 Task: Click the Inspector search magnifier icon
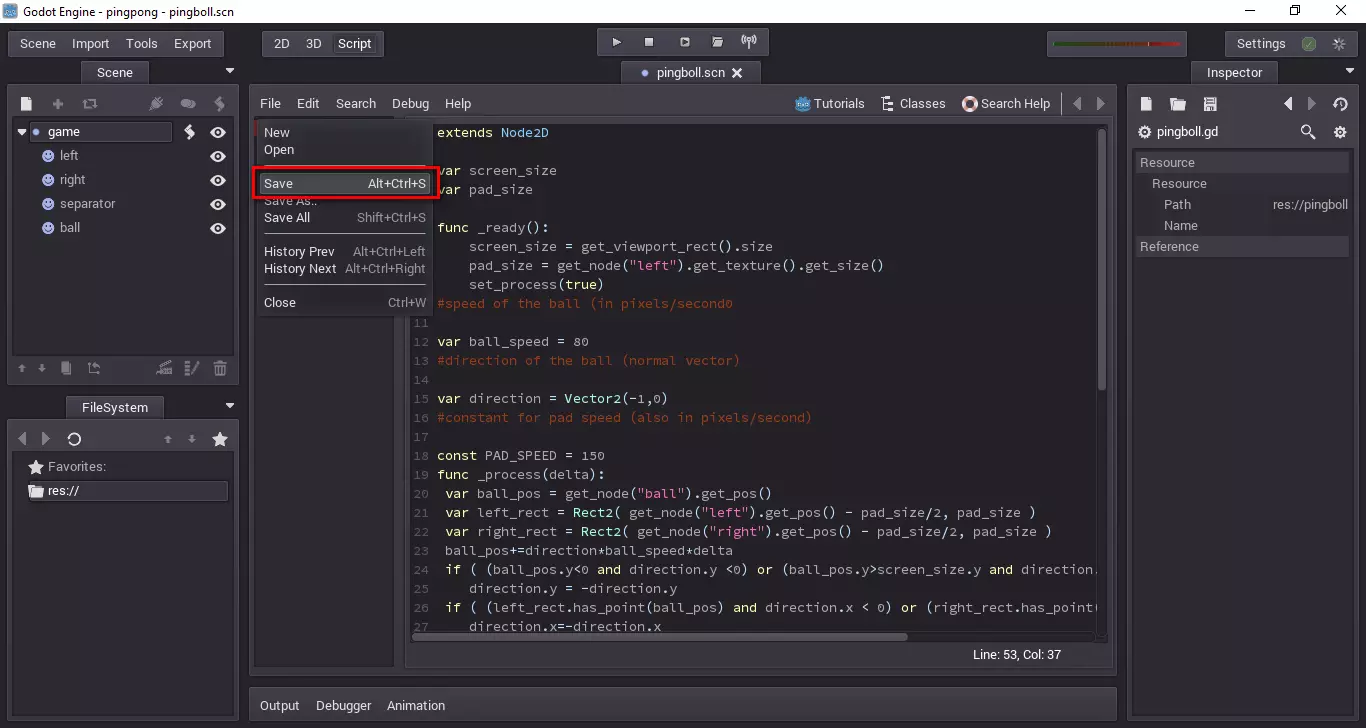pos(1308,132)
